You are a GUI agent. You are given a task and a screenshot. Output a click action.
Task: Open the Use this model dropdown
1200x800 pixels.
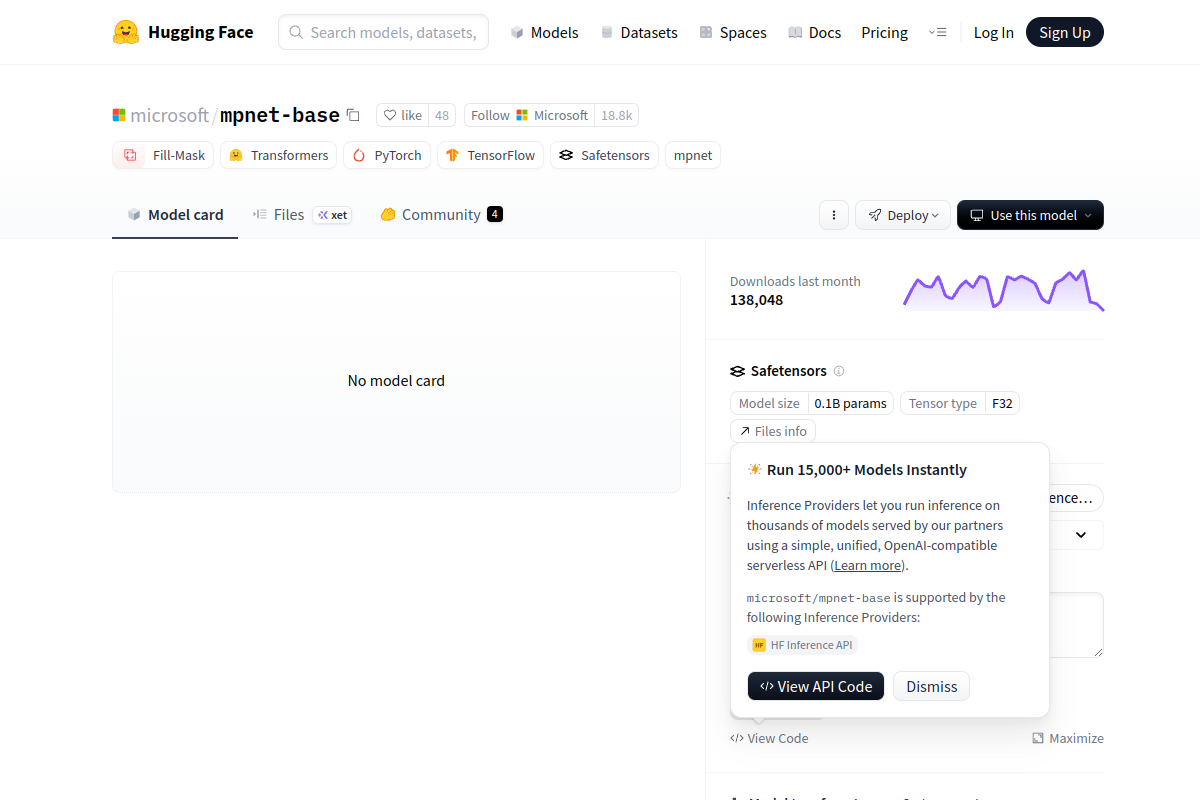click(x=1030, y=214)
